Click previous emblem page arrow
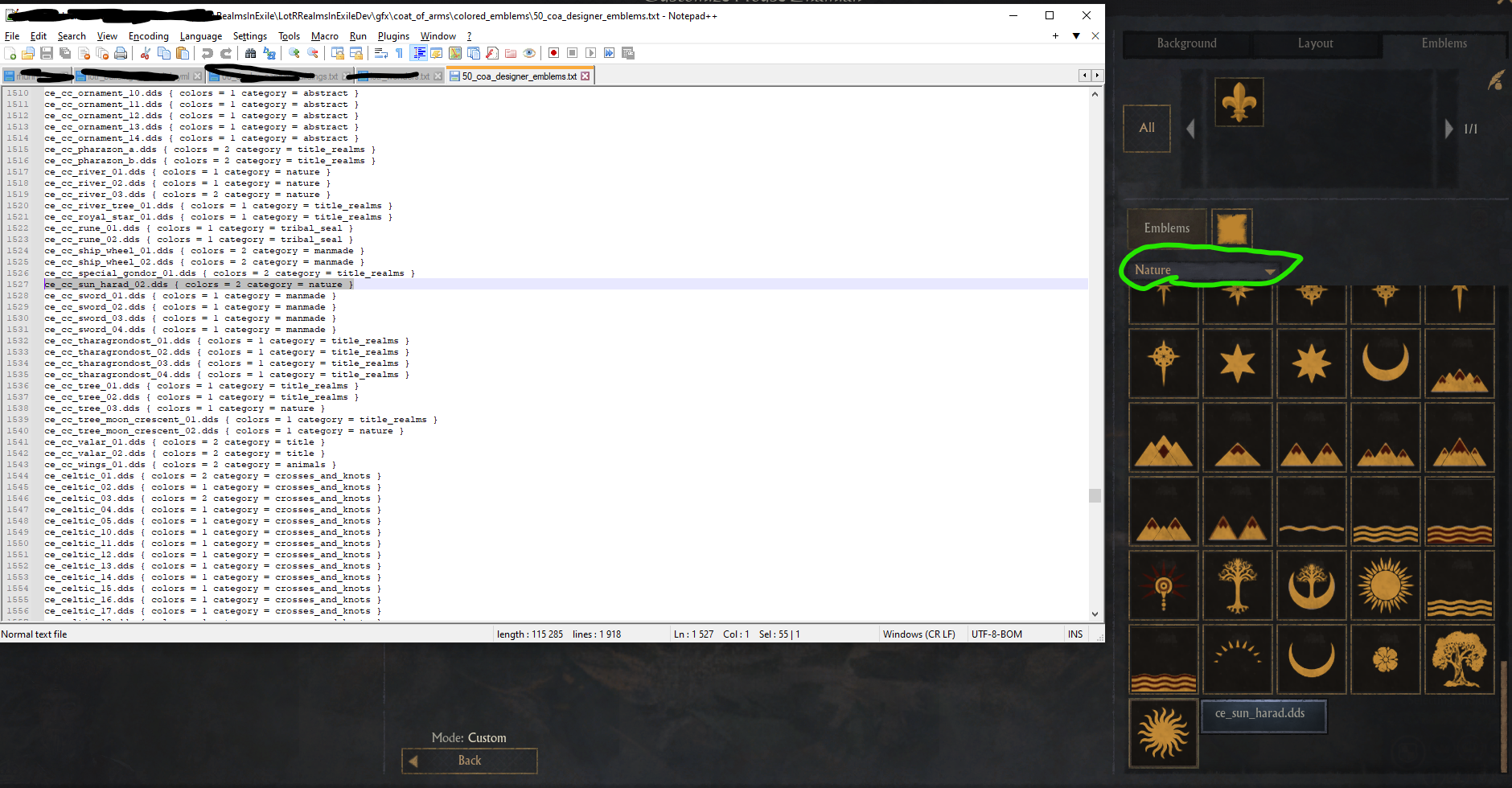1512x788 pixels. pyautogui.click(x=1190, y=129)
